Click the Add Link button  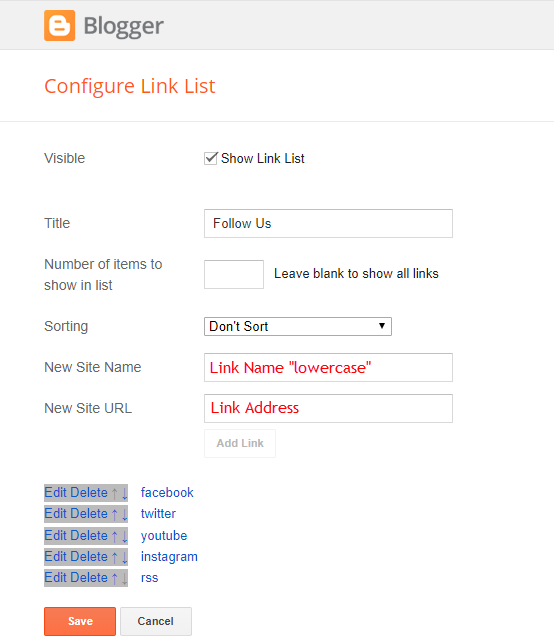[x=240, y=443]
